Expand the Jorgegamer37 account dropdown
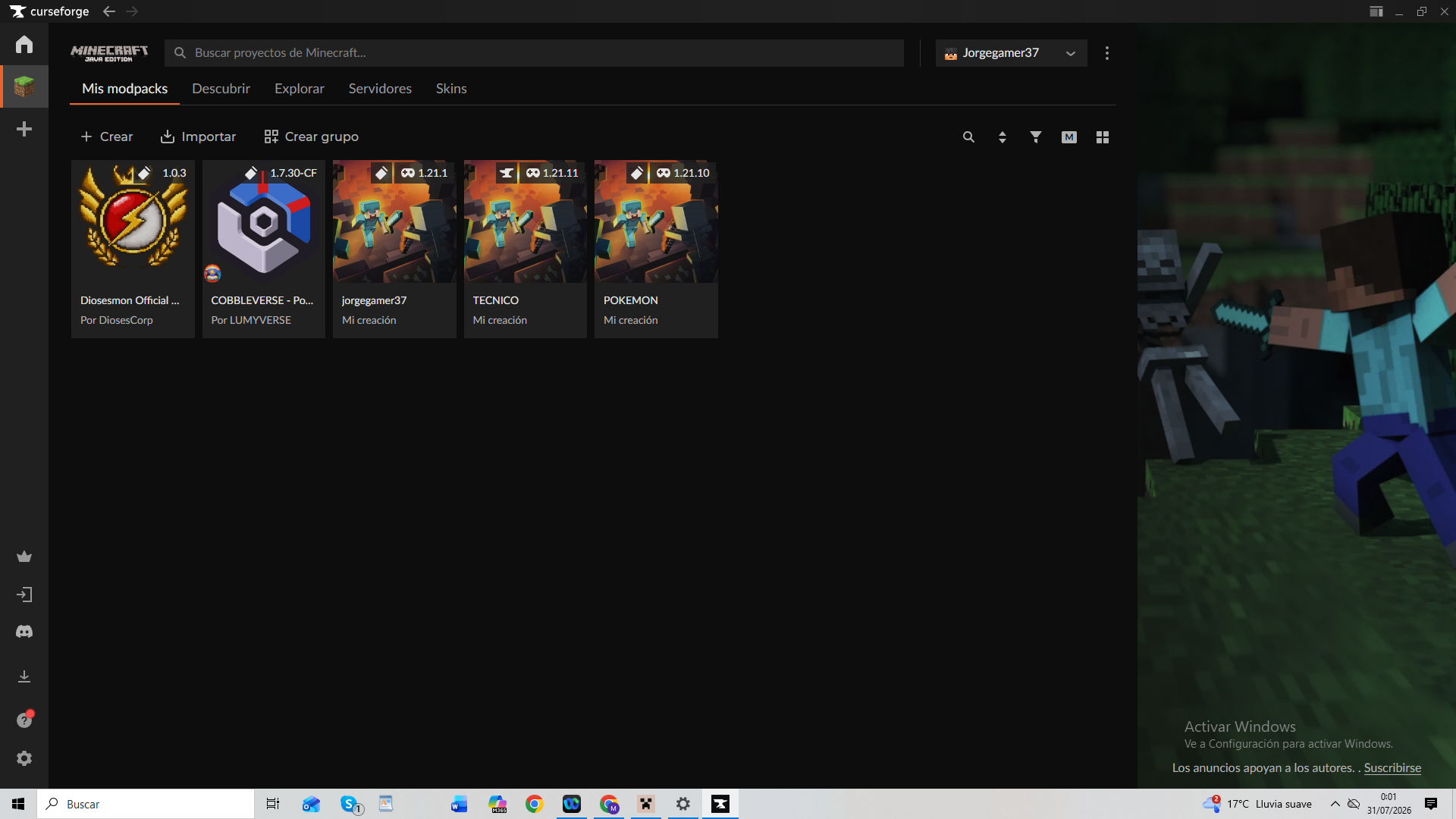 point(1011,53)
